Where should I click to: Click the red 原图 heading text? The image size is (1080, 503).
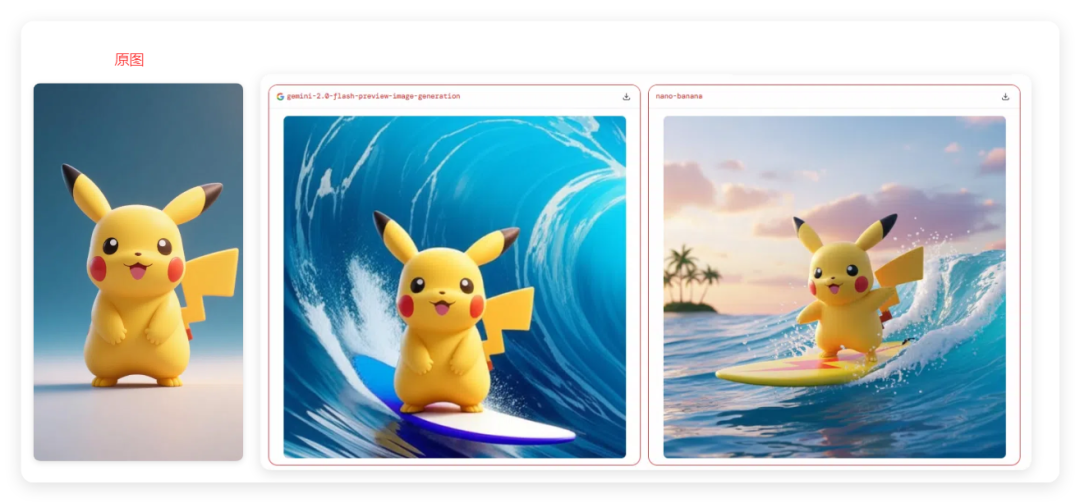[x=129, y=60]
